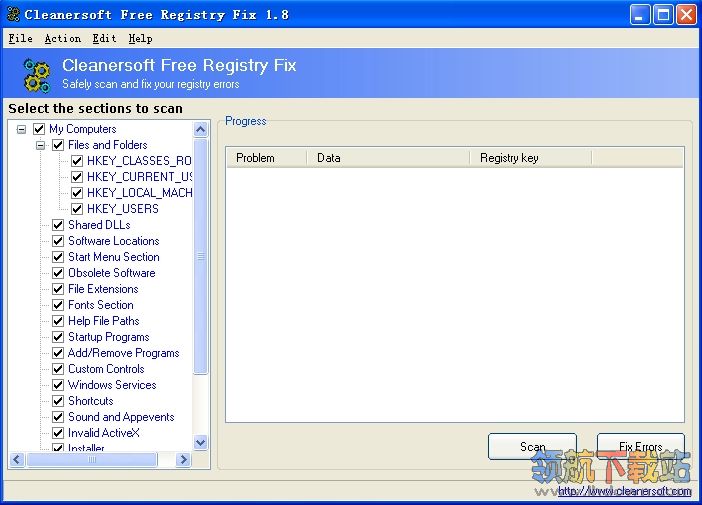
Task: Select the Files and Folders label
Action: click(x=107, y=145)
